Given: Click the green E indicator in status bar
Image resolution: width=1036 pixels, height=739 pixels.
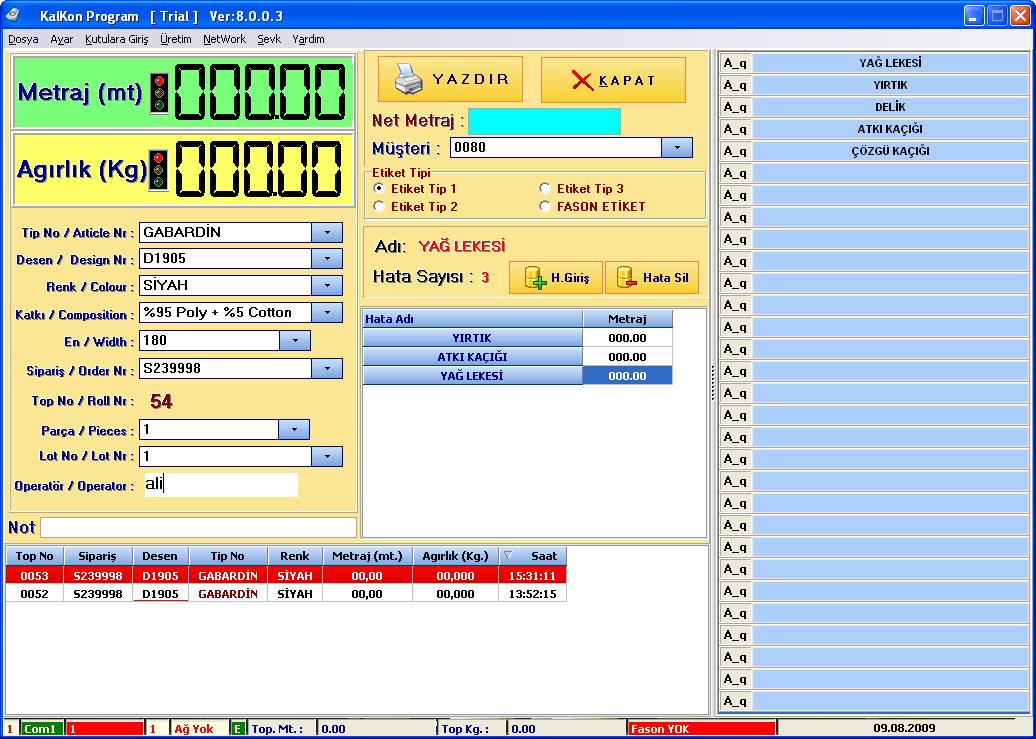Looking at the screenshot, I should pos(237,728).
